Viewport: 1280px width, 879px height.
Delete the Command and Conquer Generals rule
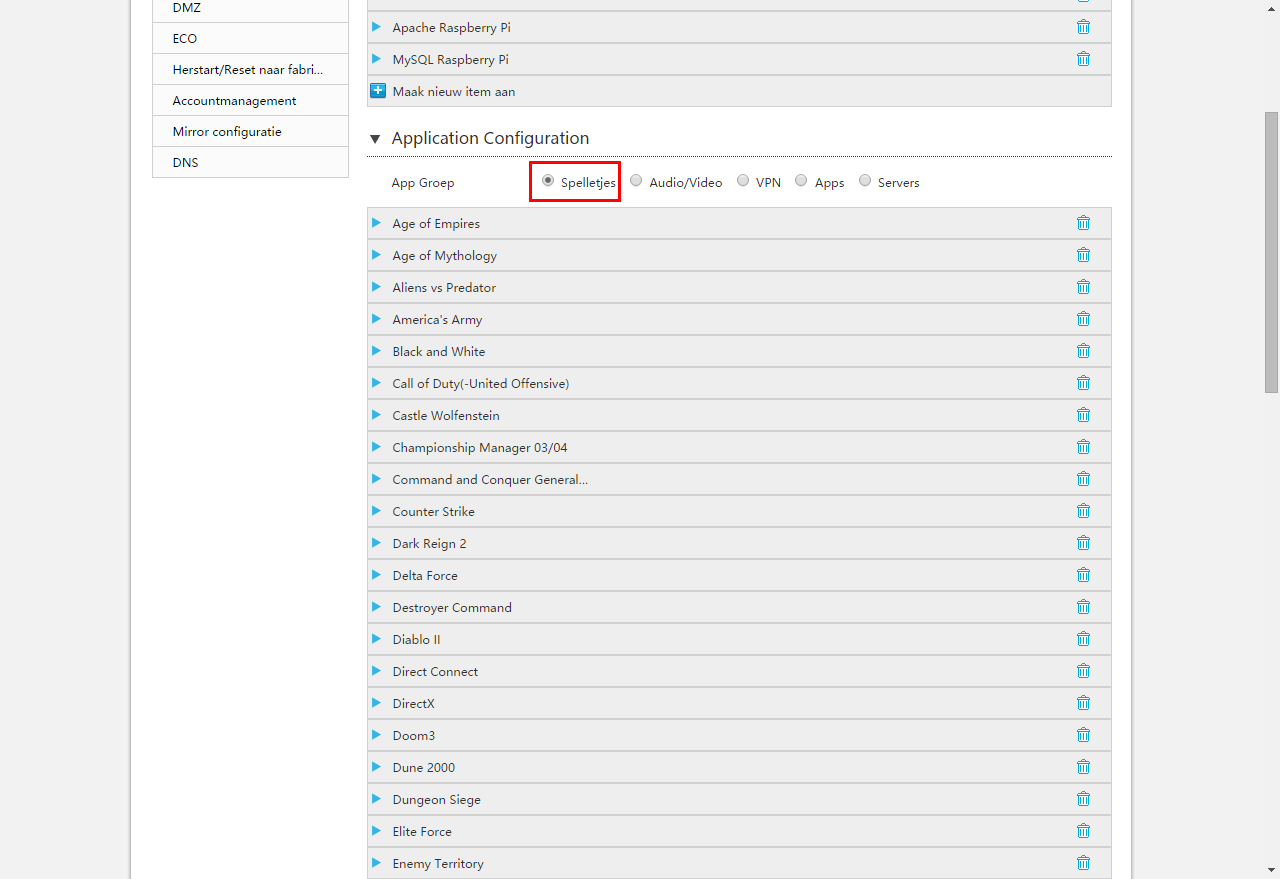(1083, 479)
